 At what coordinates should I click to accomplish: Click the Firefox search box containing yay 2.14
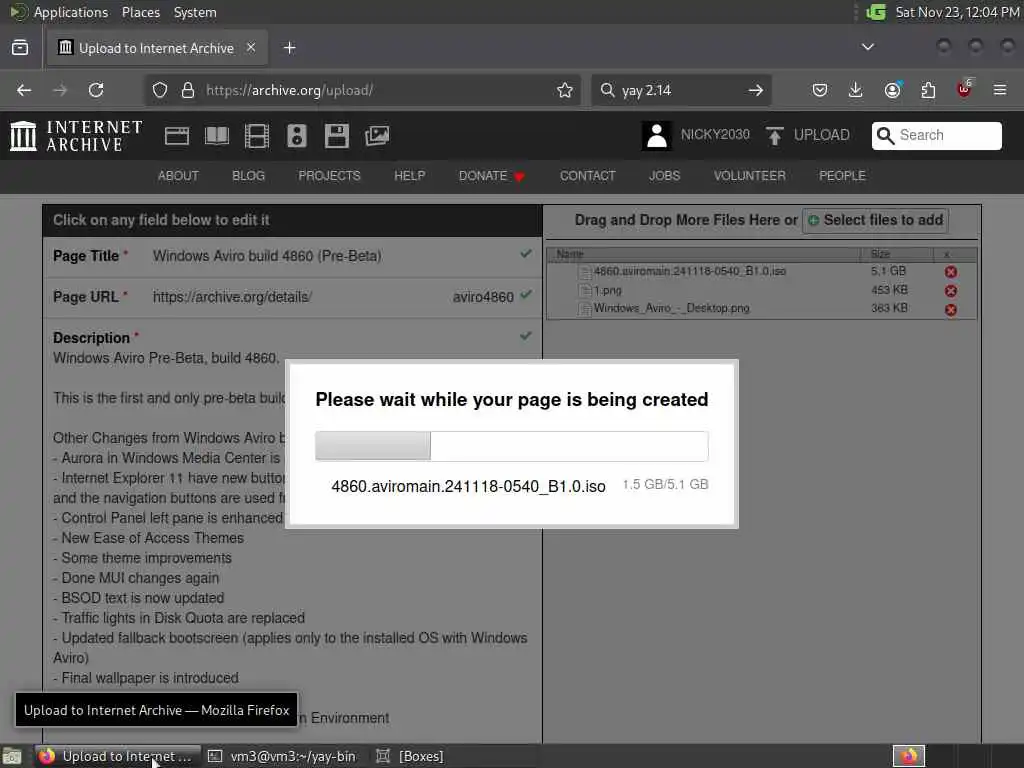681,90
